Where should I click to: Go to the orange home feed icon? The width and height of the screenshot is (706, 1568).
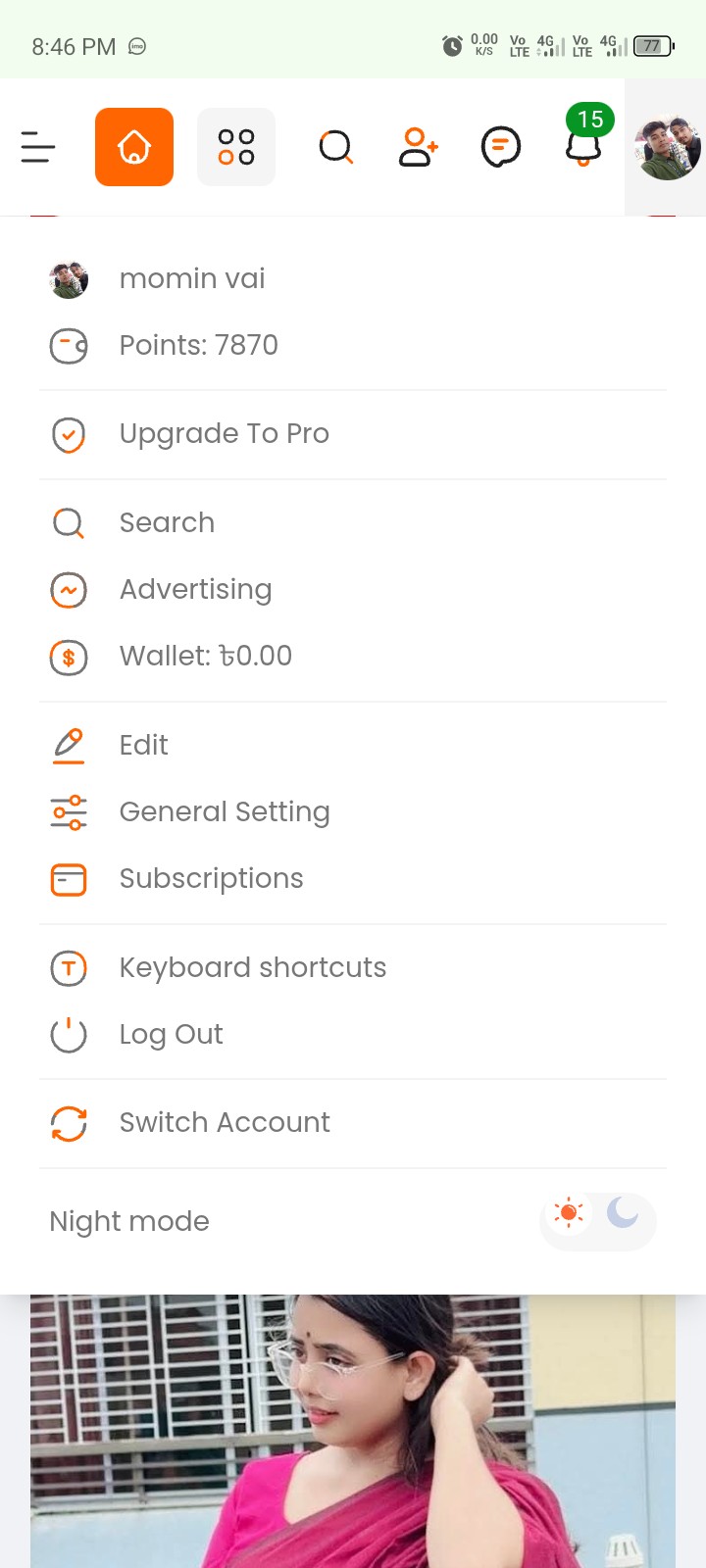pyautogui.click(x=134, y=147)
